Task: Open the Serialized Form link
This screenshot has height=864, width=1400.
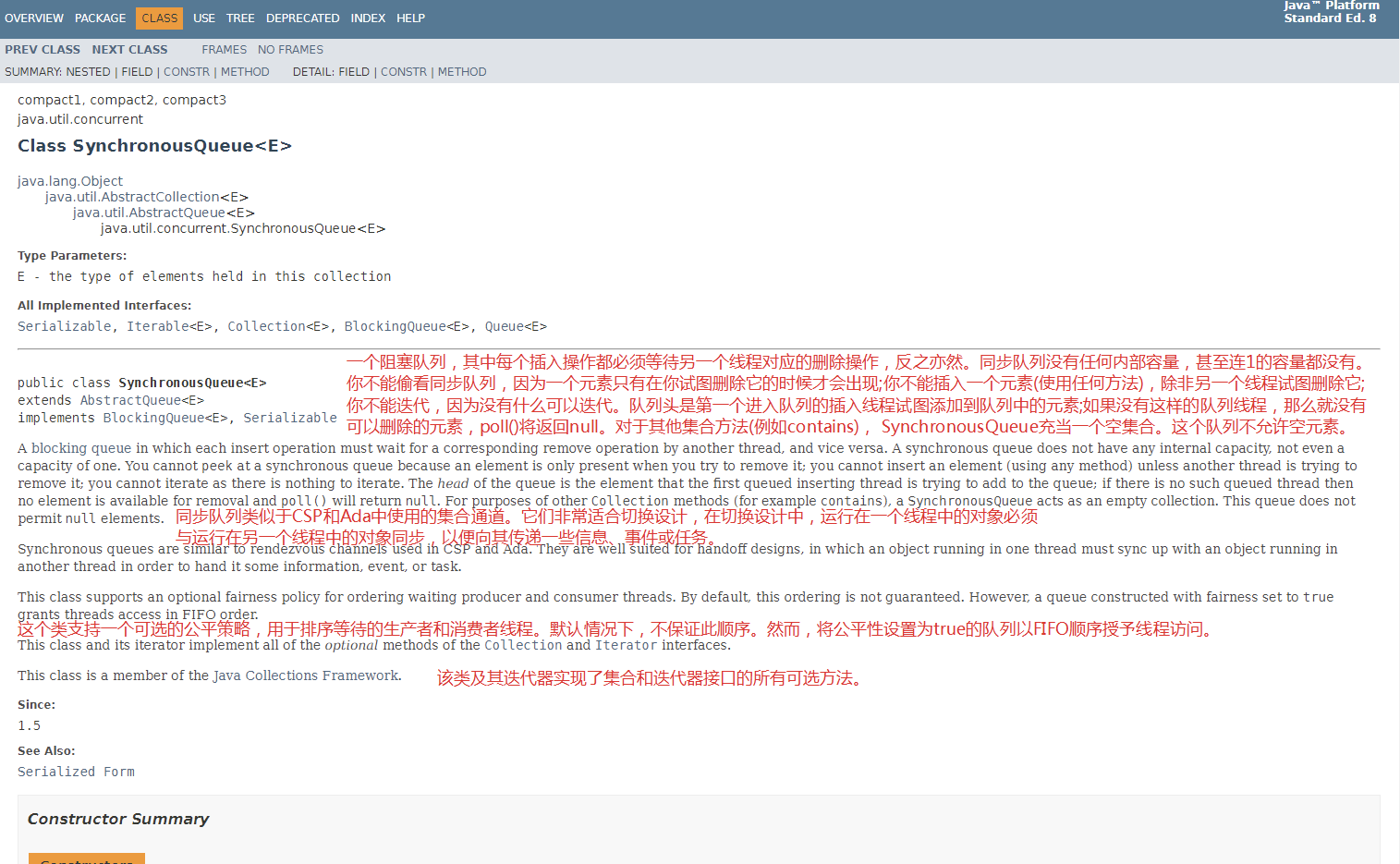Action: (76, 772)
